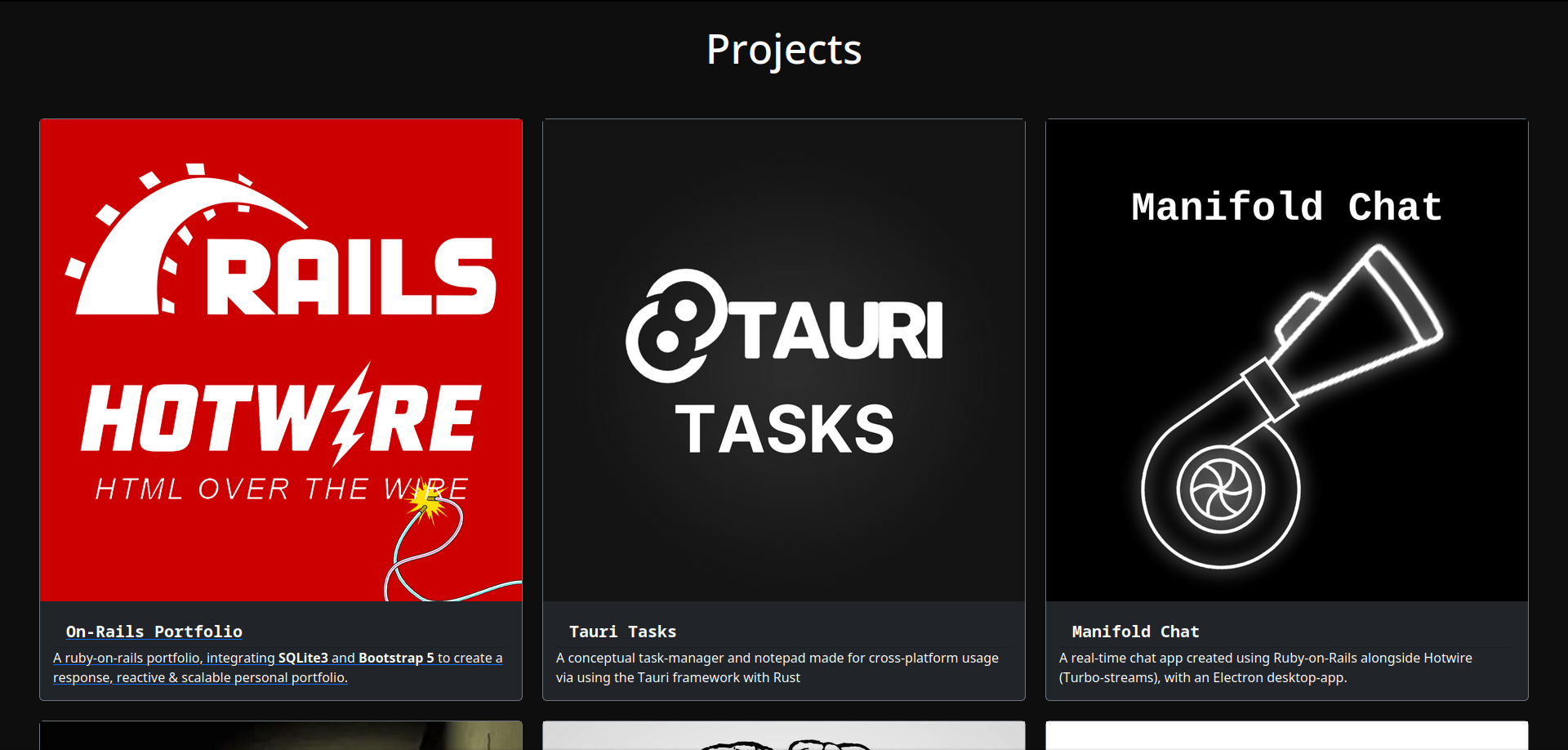1568x750 pixels.
Task: Click the On-Rails Portfolio title link
Action: [x=154, y=632]
